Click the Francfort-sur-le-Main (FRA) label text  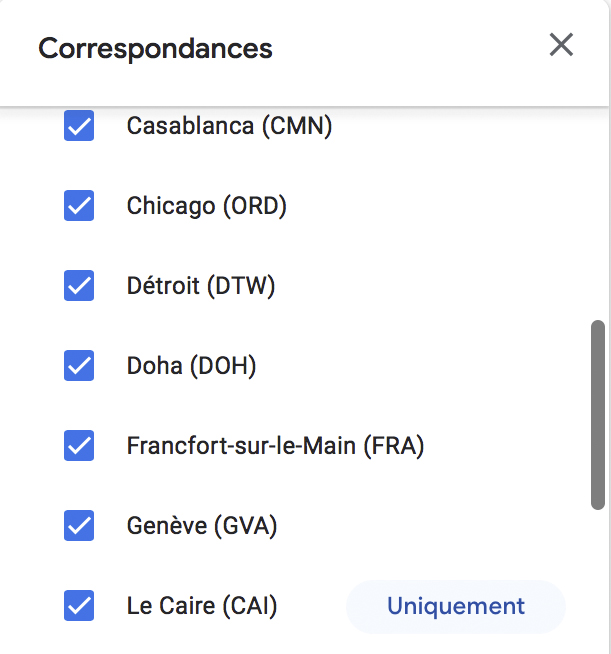(x=275, y=446)
